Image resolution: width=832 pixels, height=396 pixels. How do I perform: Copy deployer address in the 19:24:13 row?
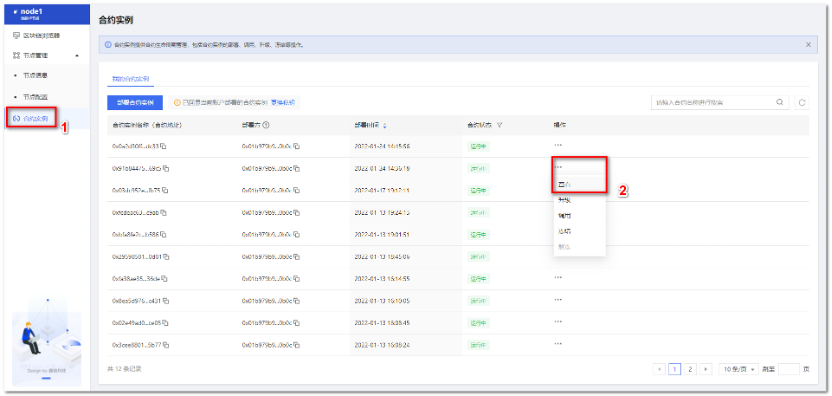pos(297,212)
